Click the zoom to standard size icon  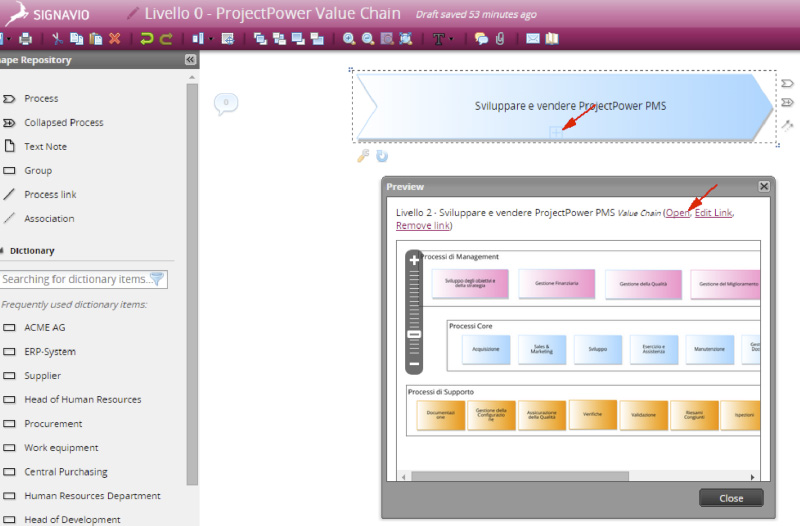(387, 39)
